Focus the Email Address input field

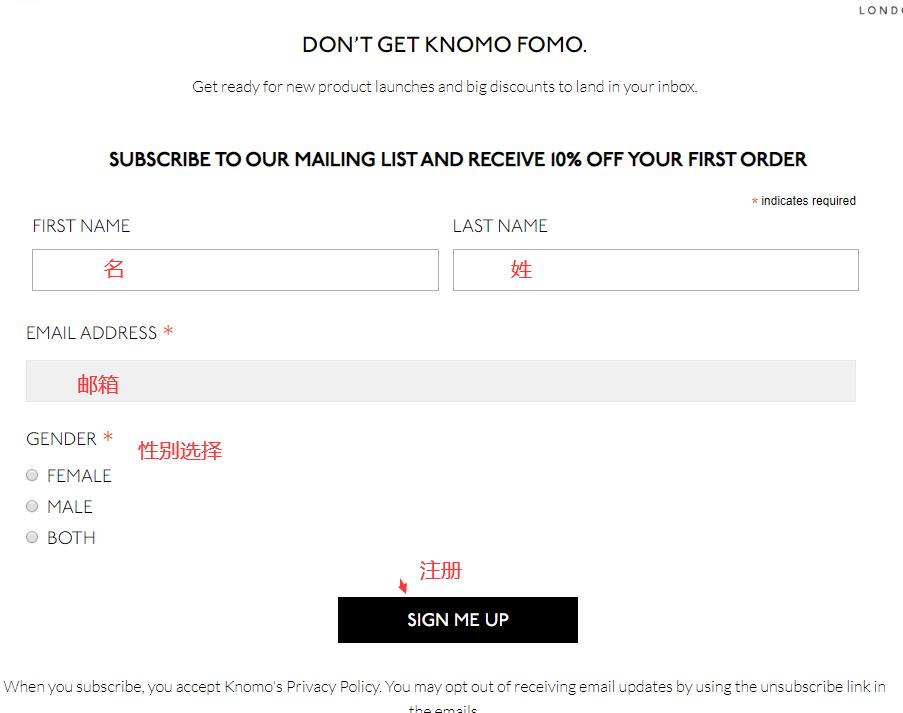[x=440, y=381]
